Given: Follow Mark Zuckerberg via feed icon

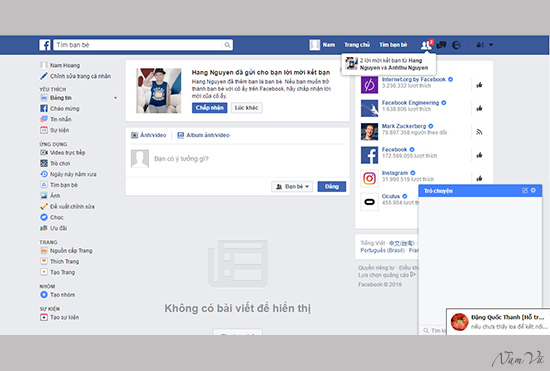Looking at the screenshot, I should coord(479,132).
